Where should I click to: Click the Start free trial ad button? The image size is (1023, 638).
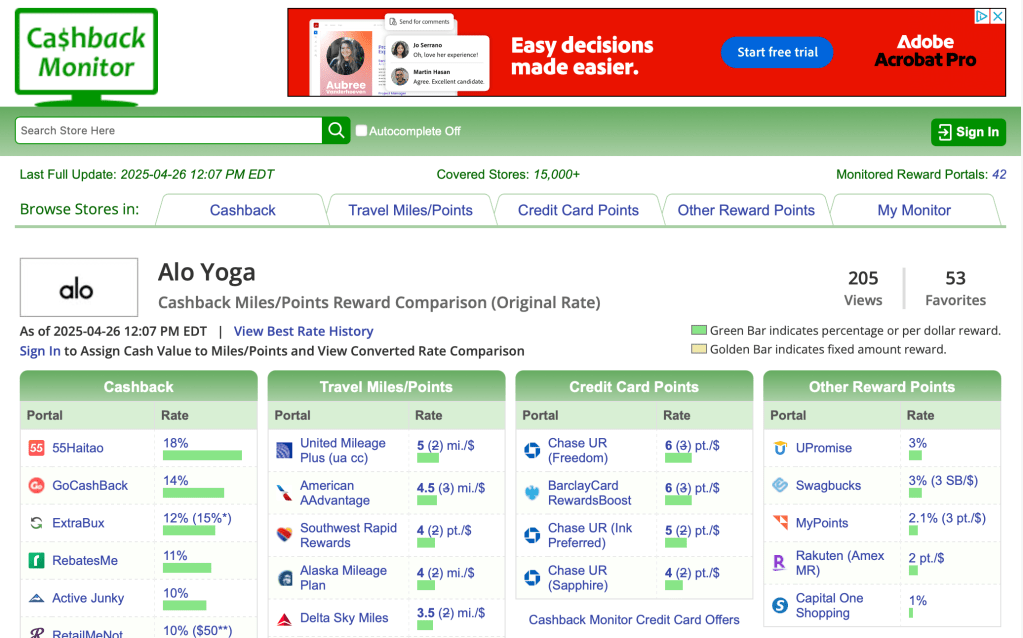[777, 53]
